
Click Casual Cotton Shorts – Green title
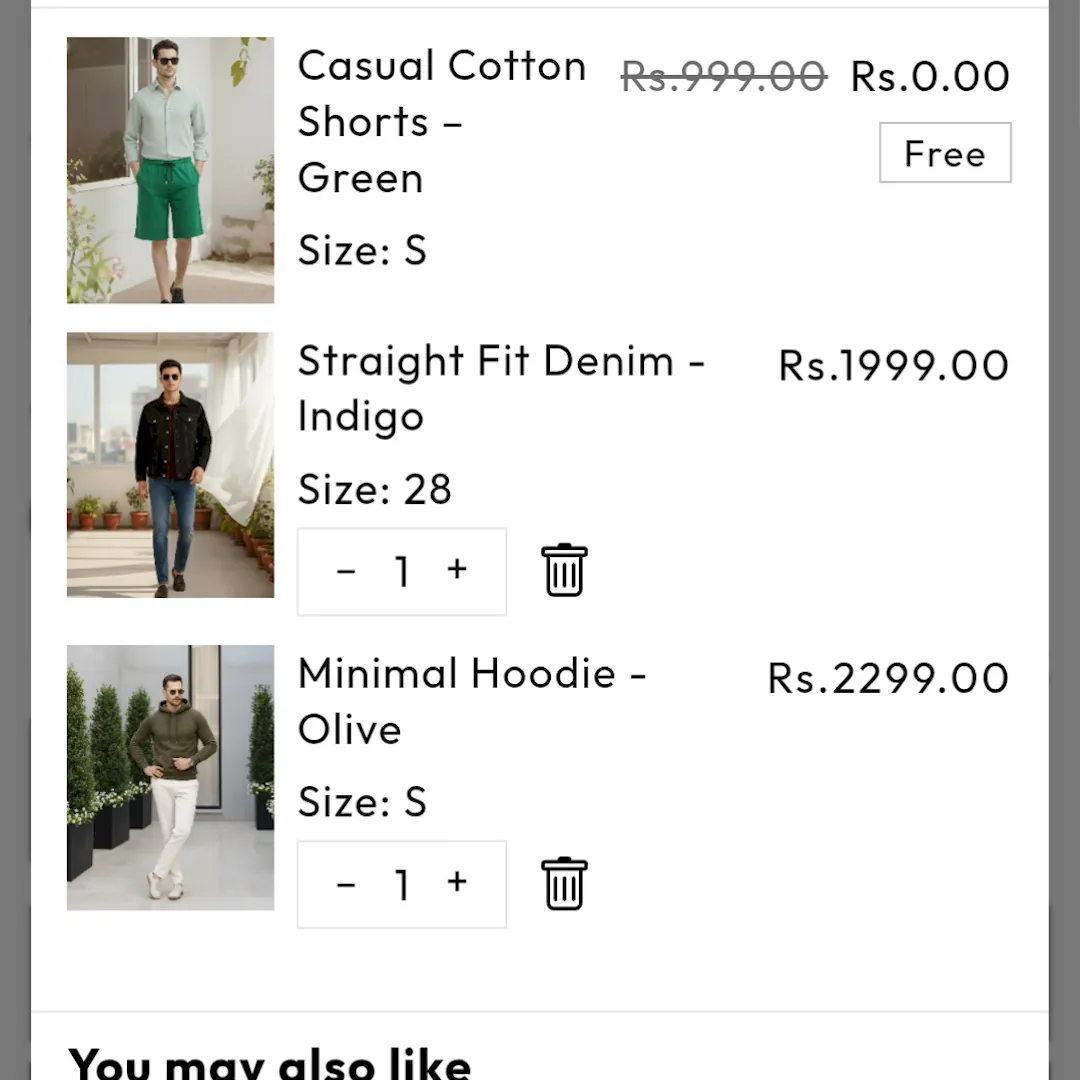(441, 122)
